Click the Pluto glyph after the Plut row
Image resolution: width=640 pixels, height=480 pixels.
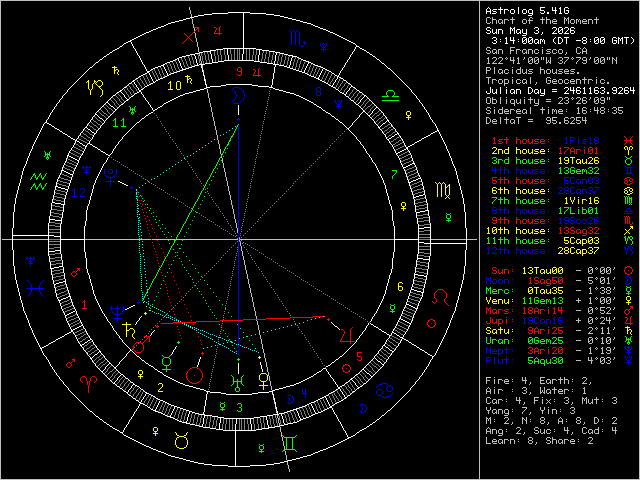pyautogui.click(x=629, y=360)
